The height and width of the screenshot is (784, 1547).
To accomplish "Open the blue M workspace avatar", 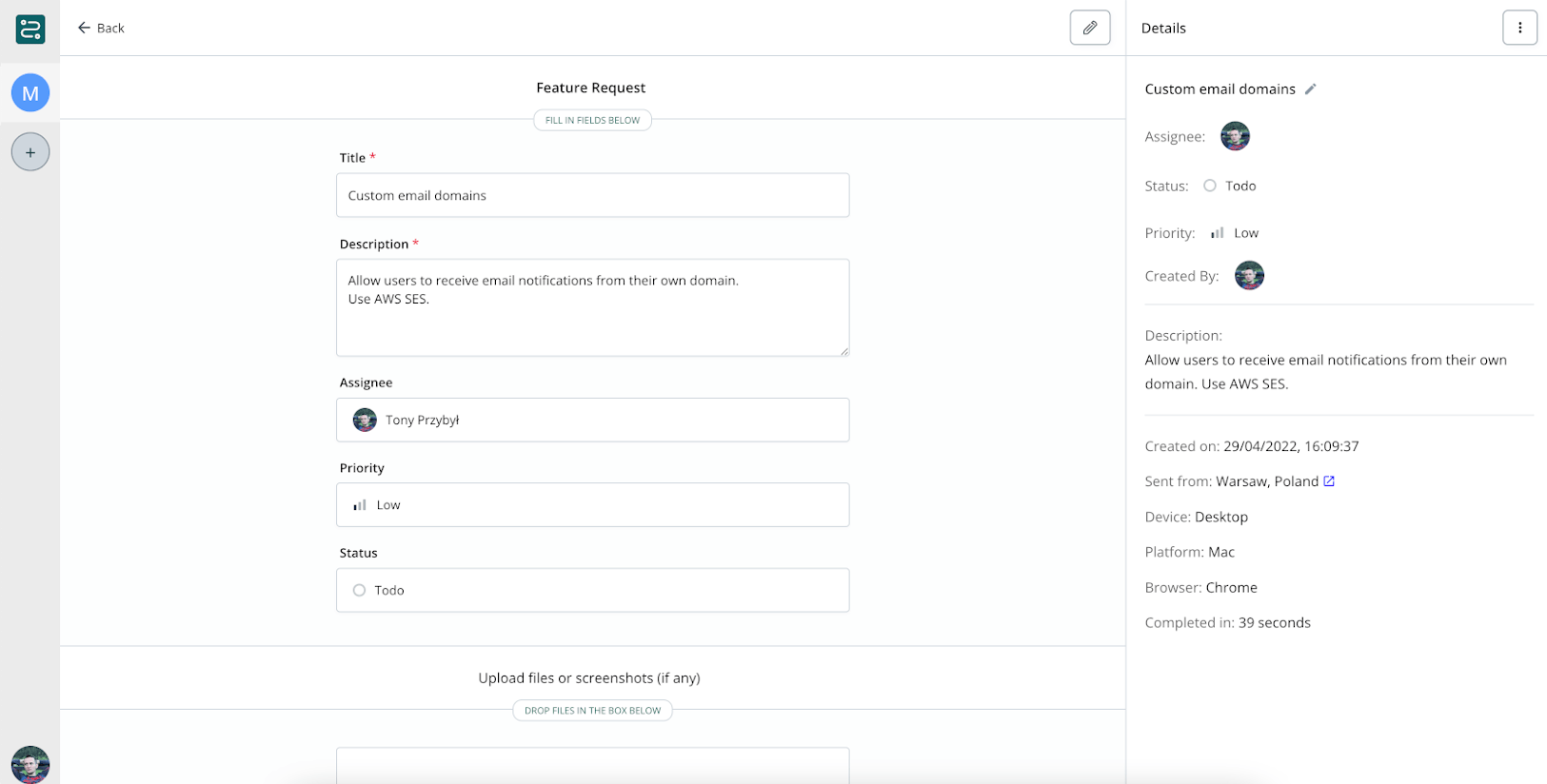I will 30,93.
